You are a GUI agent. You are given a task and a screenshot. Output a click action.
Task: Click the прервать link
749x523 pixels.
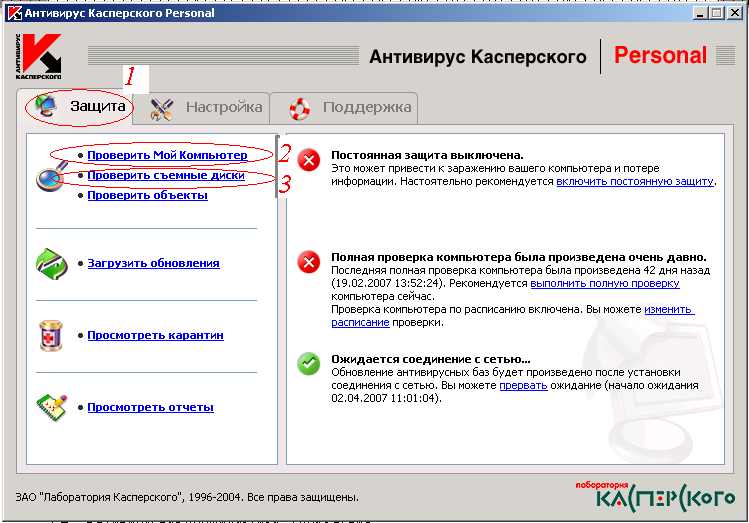[x=523, y=385]
